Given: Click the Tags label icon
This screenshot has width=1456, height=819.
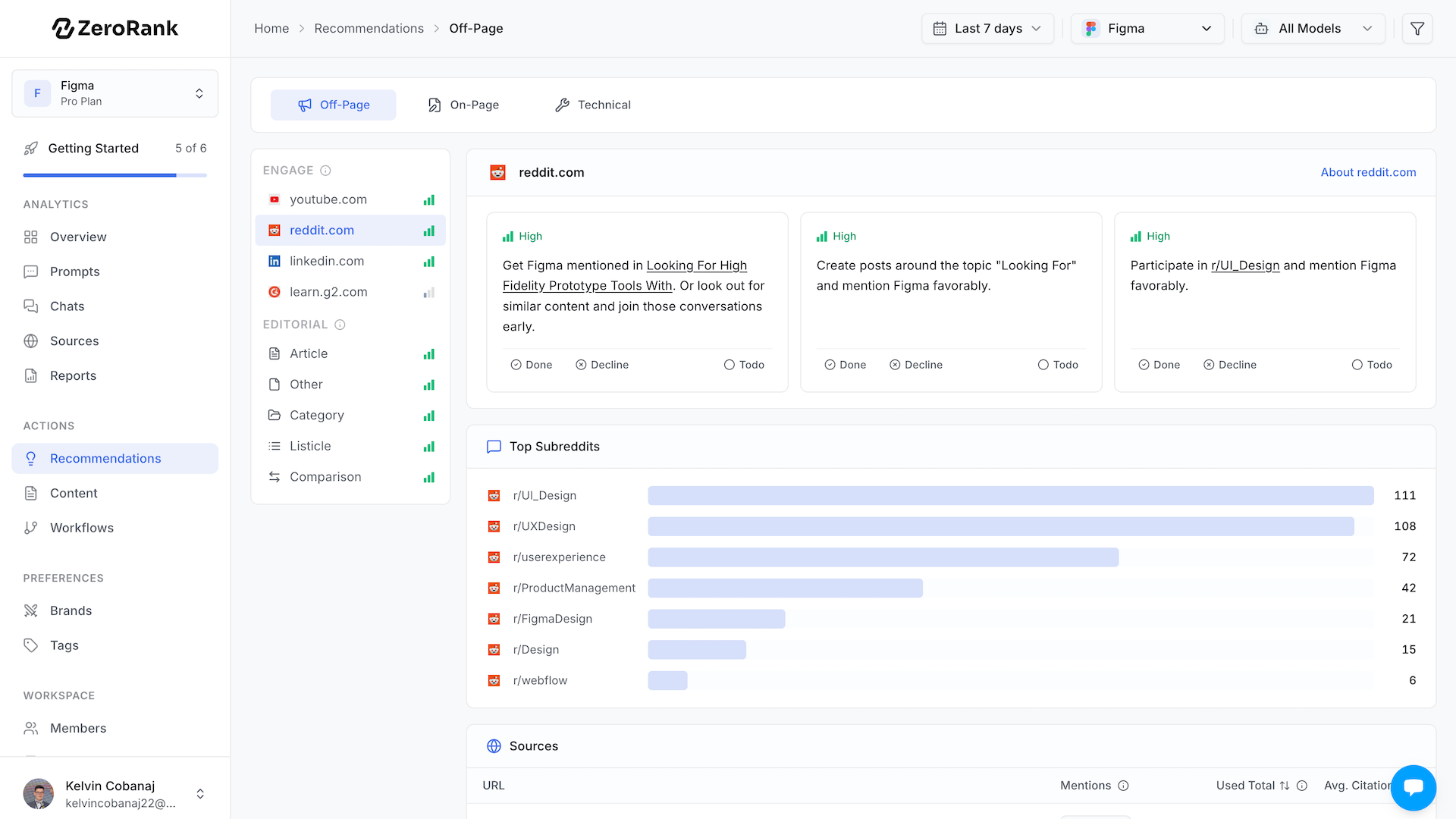Looking at the screenshot, I should 31,645.
